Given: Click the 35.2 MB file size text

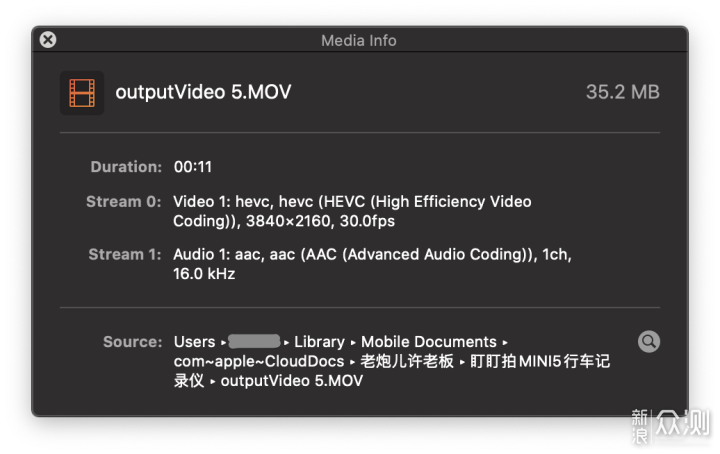Looking at the screenshot, I should click(623, 92).
